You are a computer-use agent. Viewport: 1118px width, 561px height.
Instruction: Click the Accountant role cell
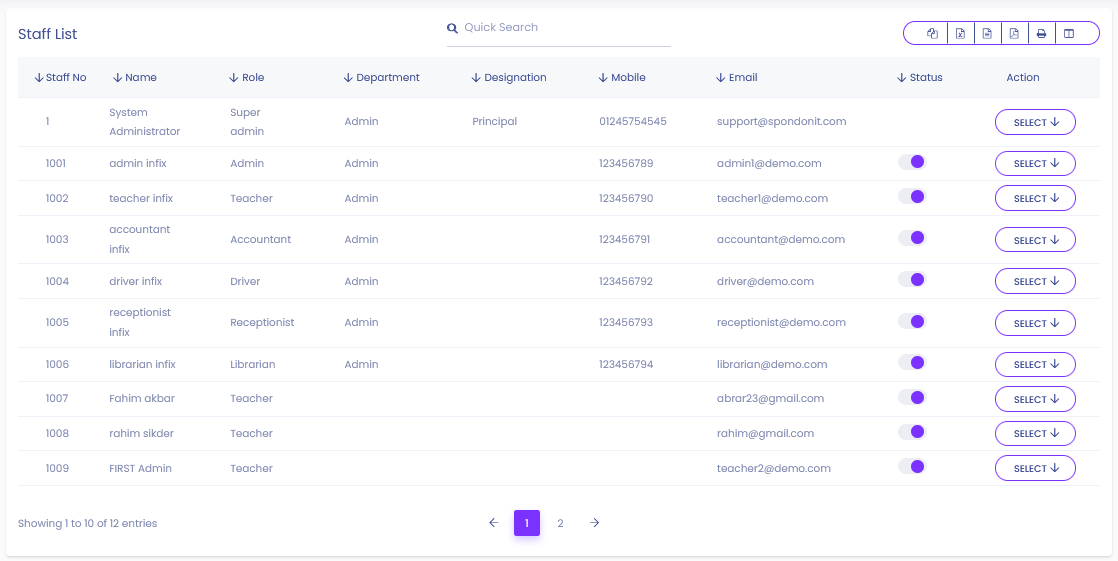[260, 240]
